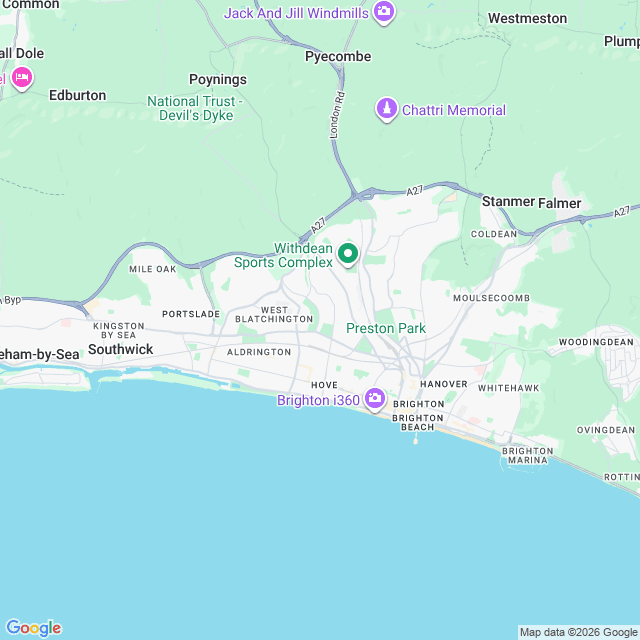Click the Chattri Memorial monument pin

click(x=387, y=109)
